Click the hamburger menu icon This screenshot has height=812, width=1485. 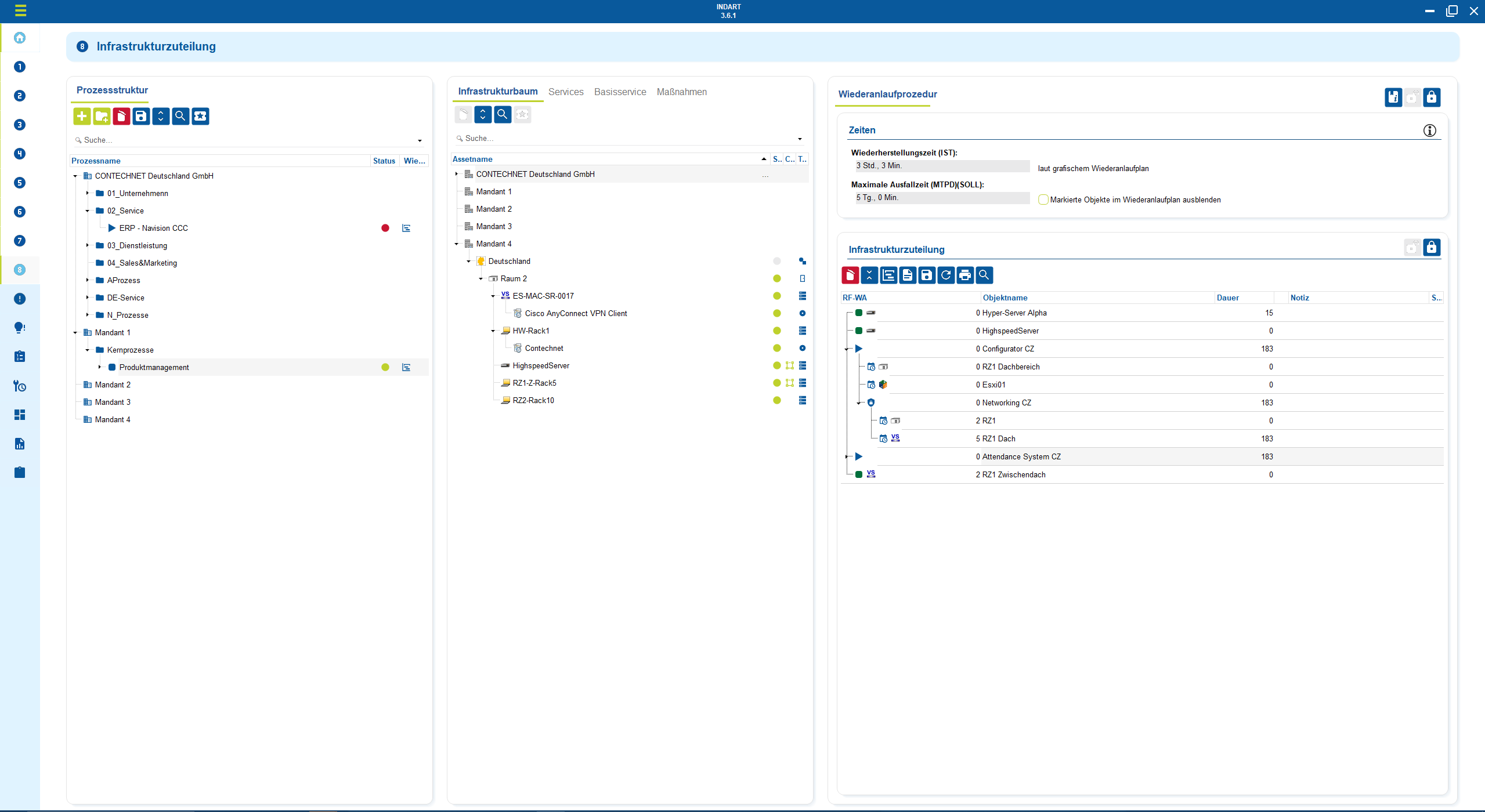coord(20,10)
